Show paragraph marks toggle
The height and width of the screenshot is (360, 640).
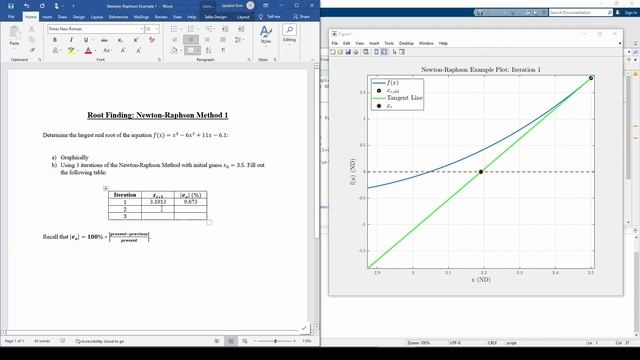pos(223,50)
